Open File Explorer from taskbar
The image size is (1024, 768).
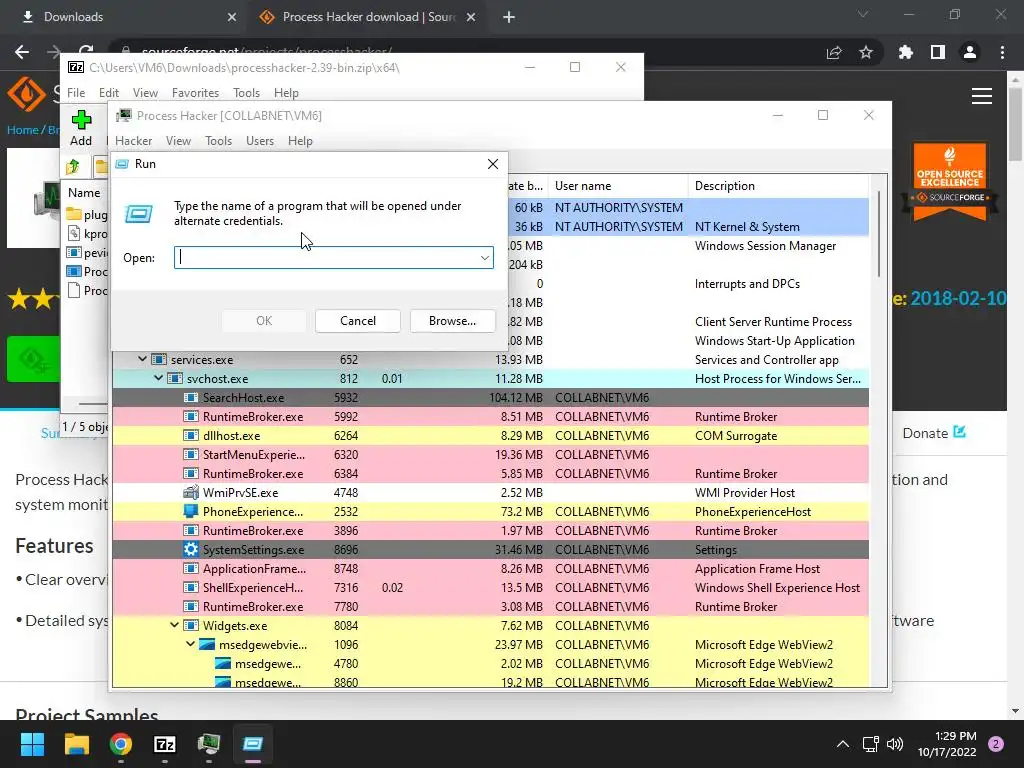click(x=76, y=744)
